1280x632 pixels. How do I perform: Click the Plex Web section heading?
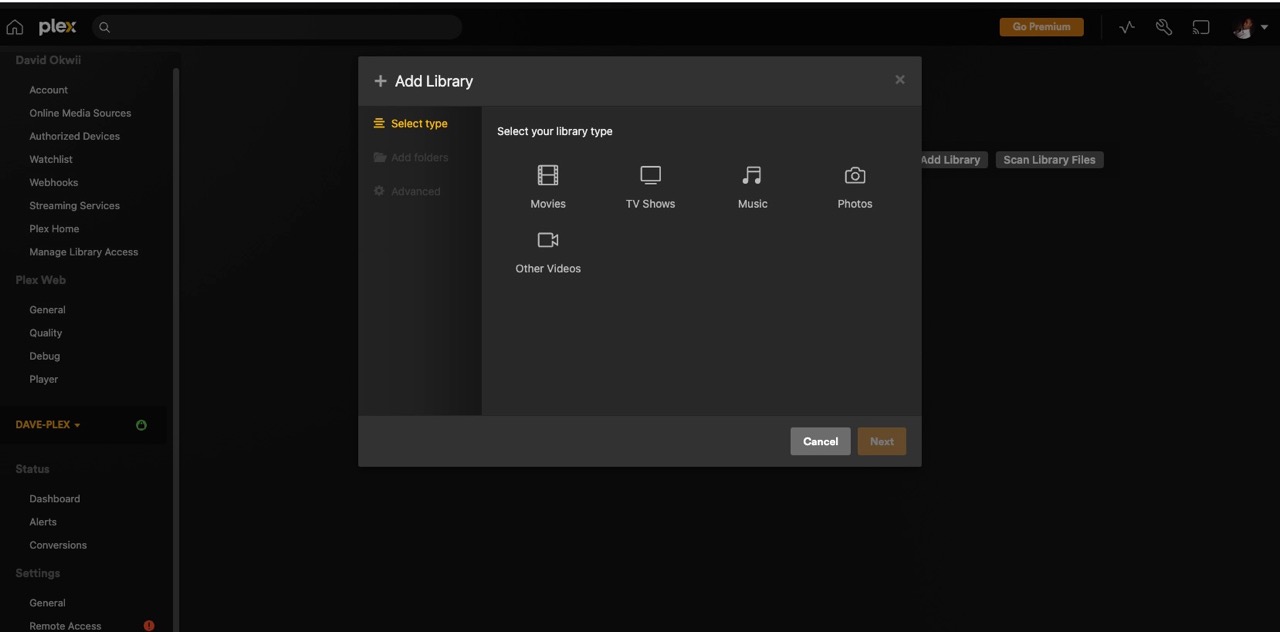40,280
